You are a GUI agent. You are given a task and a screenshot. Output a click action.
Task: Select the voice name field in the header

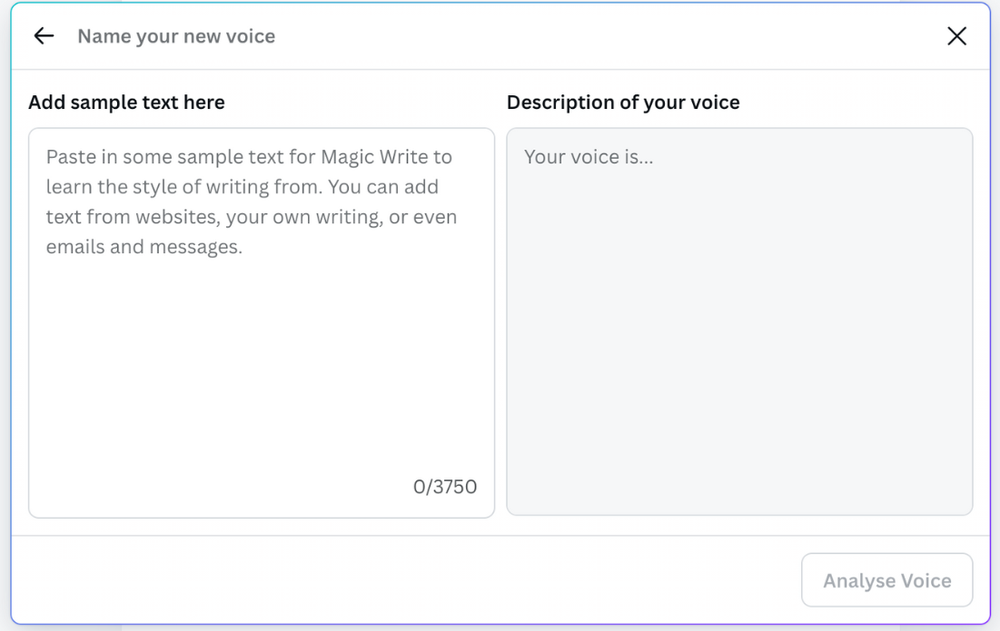(x=176, y=36)
